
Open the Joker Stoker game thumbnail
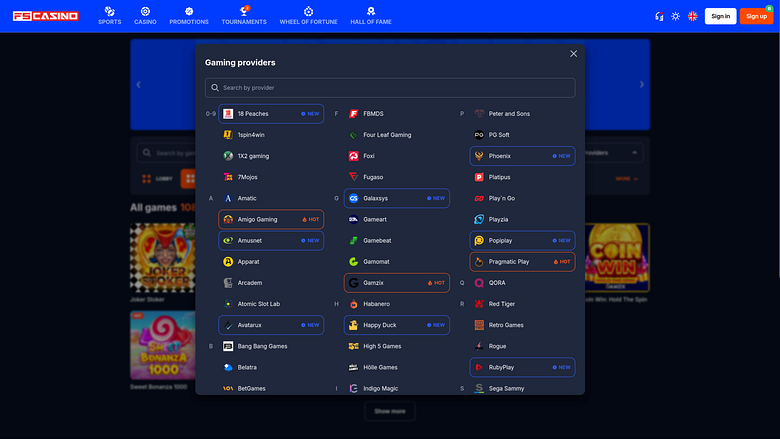point(163,258)
